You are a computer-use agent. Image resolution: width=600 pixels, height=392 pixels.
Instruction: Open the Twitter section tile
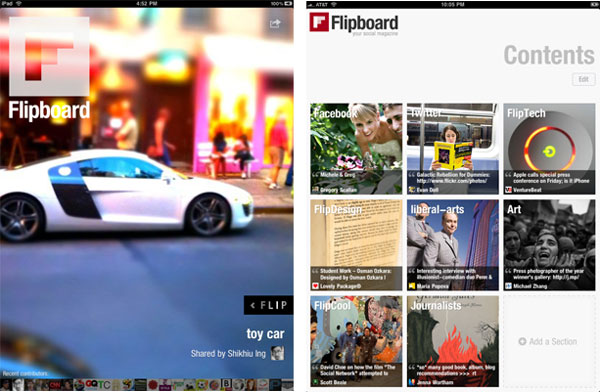[453, 149]
